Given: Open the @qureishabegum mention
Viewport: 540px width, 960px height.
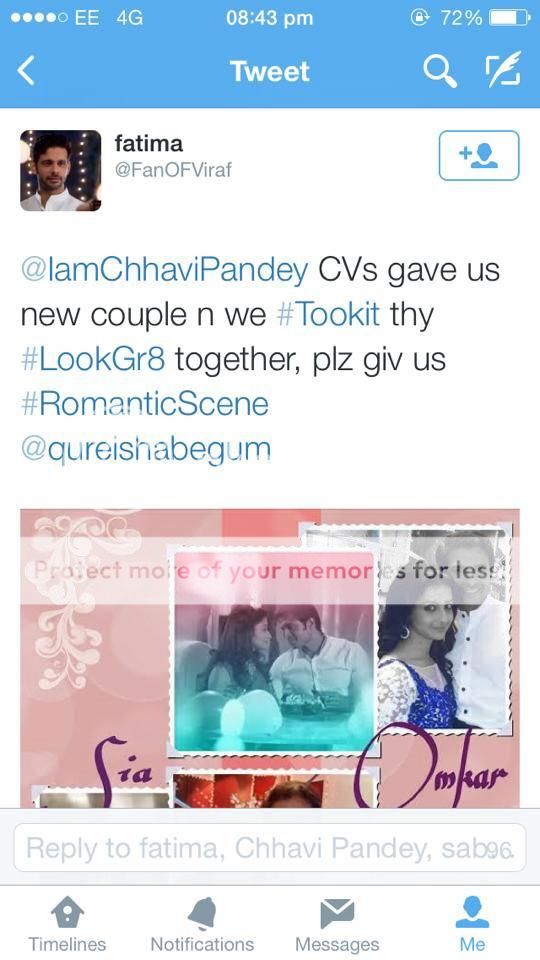Looking at the screenshot, I should pyautogui.click(x=146, y=449).
